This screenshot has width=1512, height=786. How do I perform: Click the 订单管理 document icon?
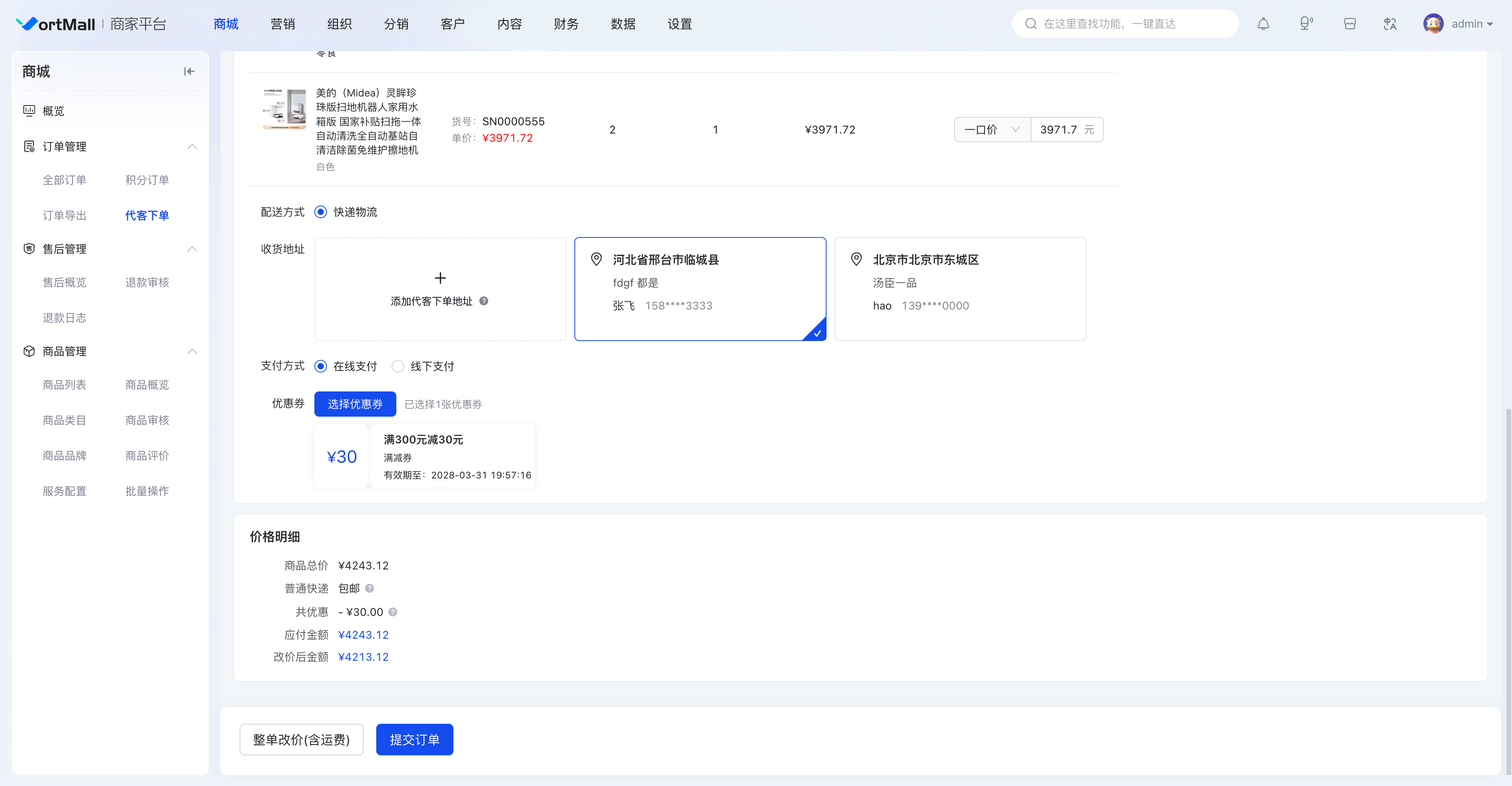[29, 146]
